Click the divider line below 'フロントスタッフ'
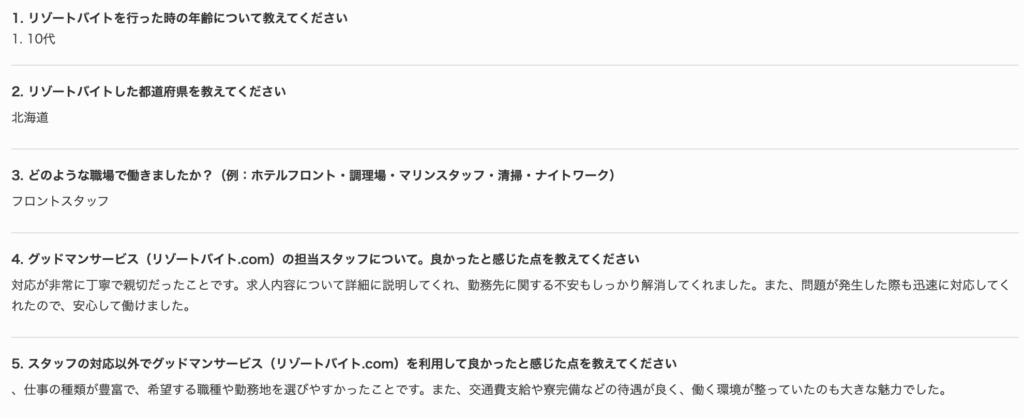Screen dimensions: 1024x418 (x=515, y=233)
